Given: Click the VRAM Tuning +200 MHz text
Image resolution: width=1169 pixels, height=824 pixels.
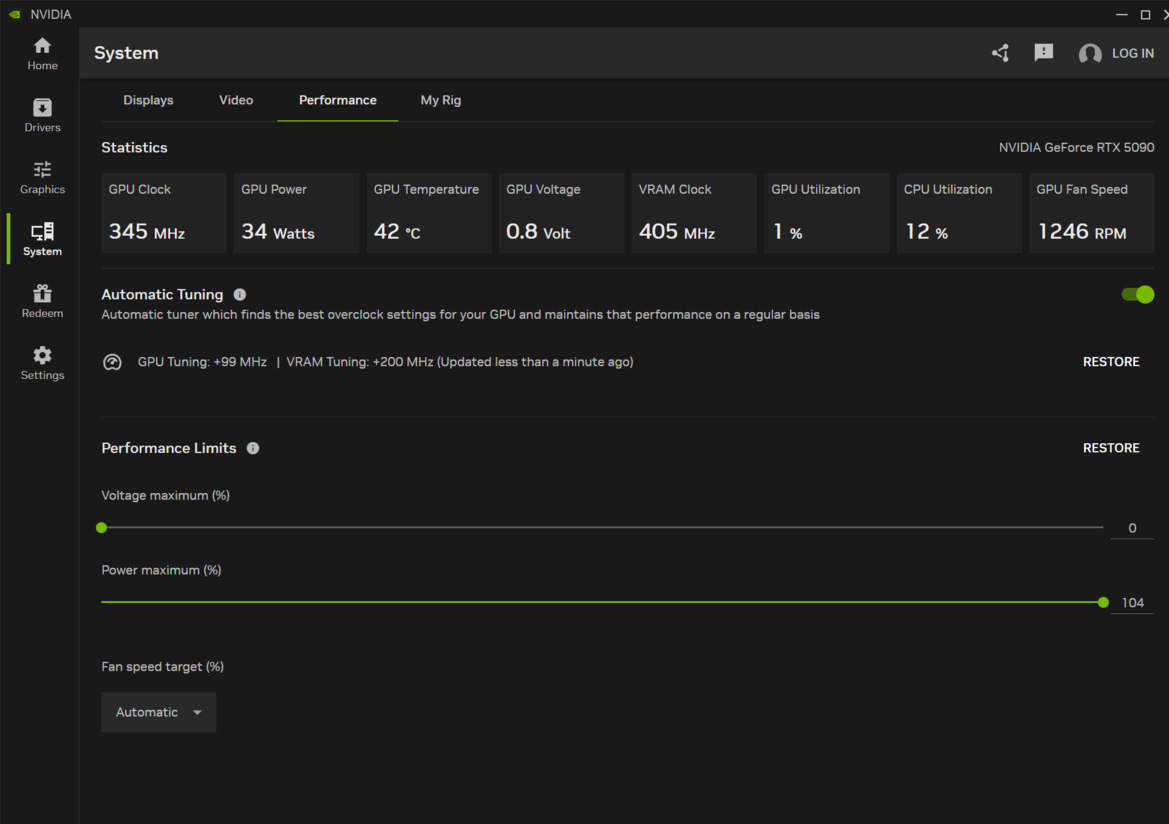Looking at the screenshot, I should [360, 362].
